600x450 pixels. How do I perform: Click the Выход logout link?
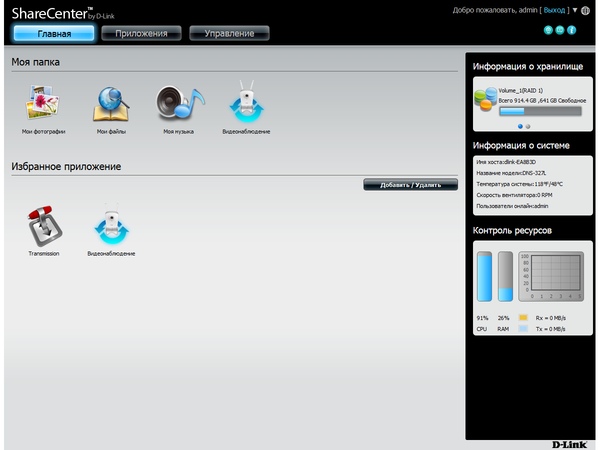click(x=554, y=10)
